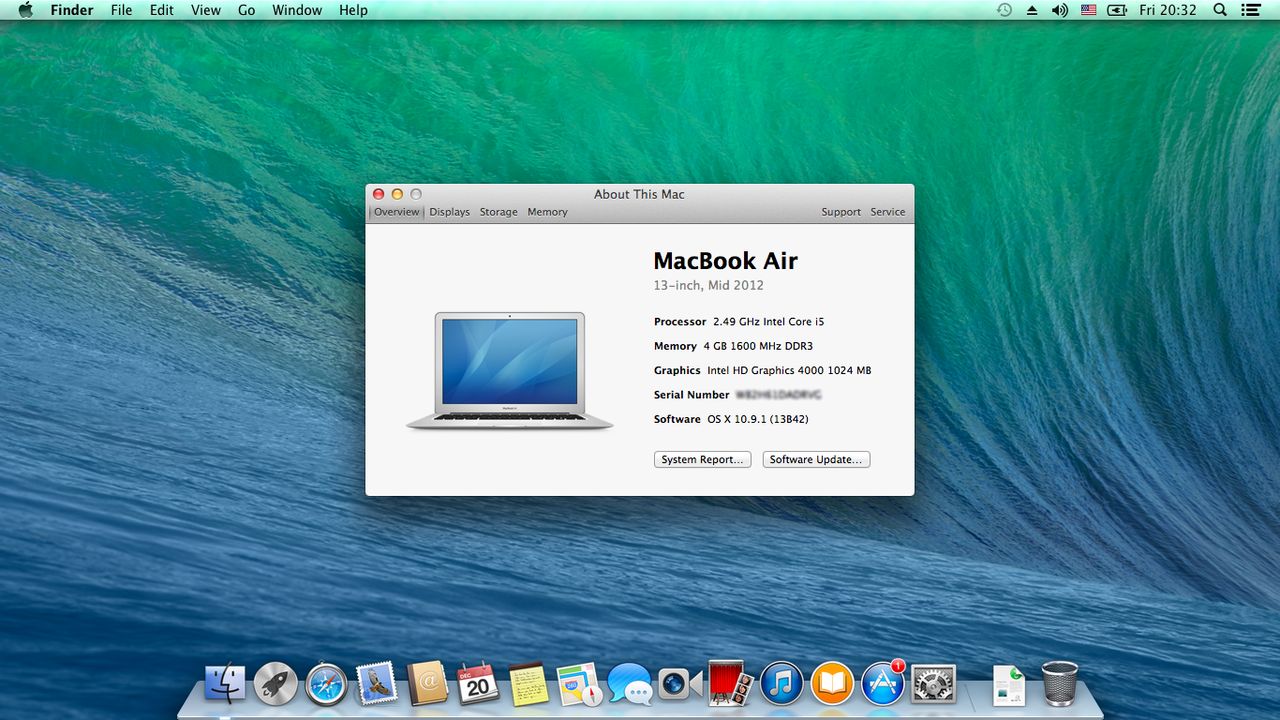The width and height of the screenshot is (1280, 720).
Task: Open iBooks orange book icon
Action: coord(832,684)
